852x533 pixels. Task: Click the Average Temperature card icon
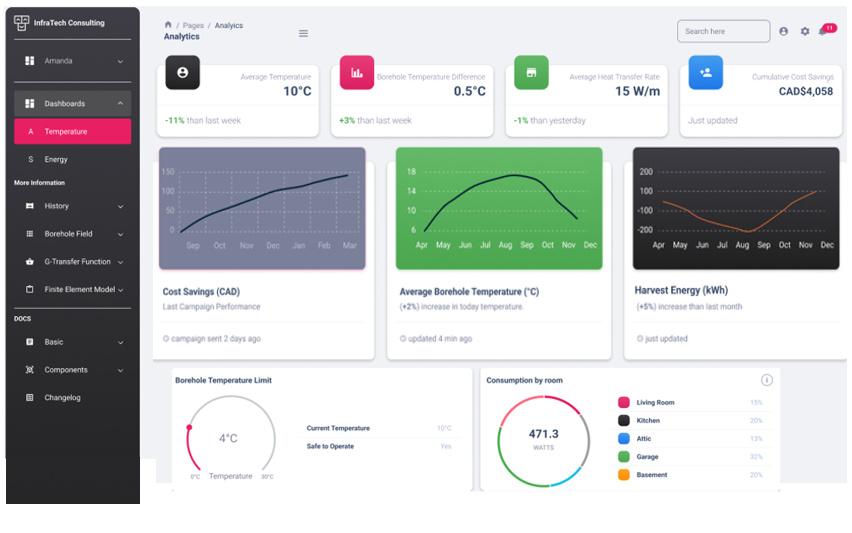tap(182, 73)
